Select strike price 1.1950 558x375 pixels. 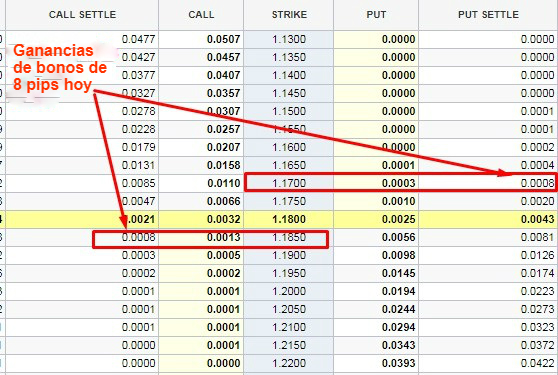289,273
